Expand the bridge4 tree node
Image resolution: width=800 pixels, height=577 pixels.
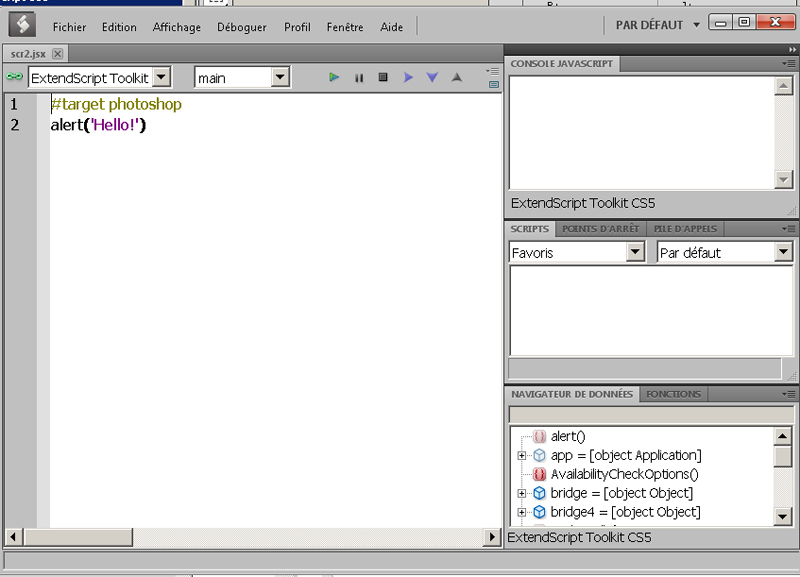pos(521,512)
